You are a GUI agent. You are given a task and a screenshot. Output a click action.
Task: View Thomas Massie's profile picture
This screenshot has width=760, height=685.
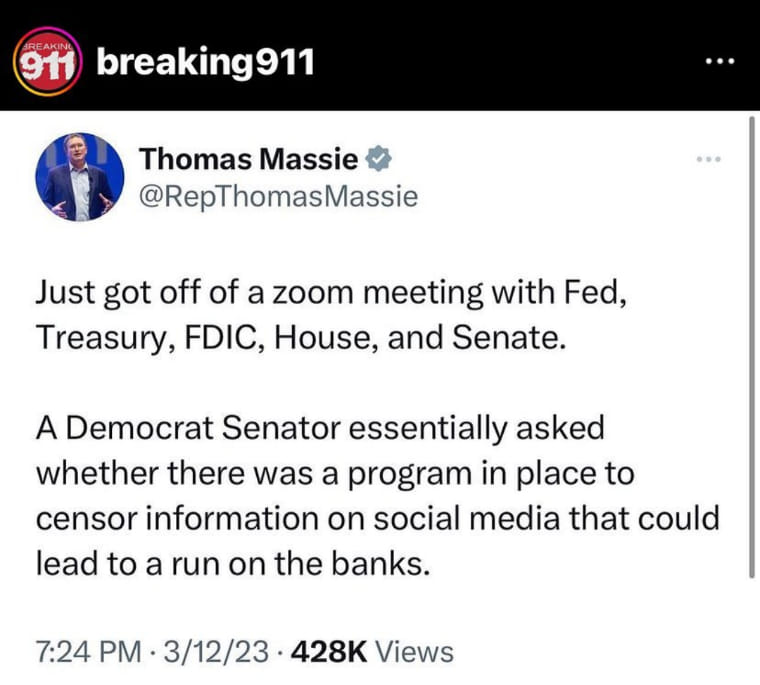80,177
